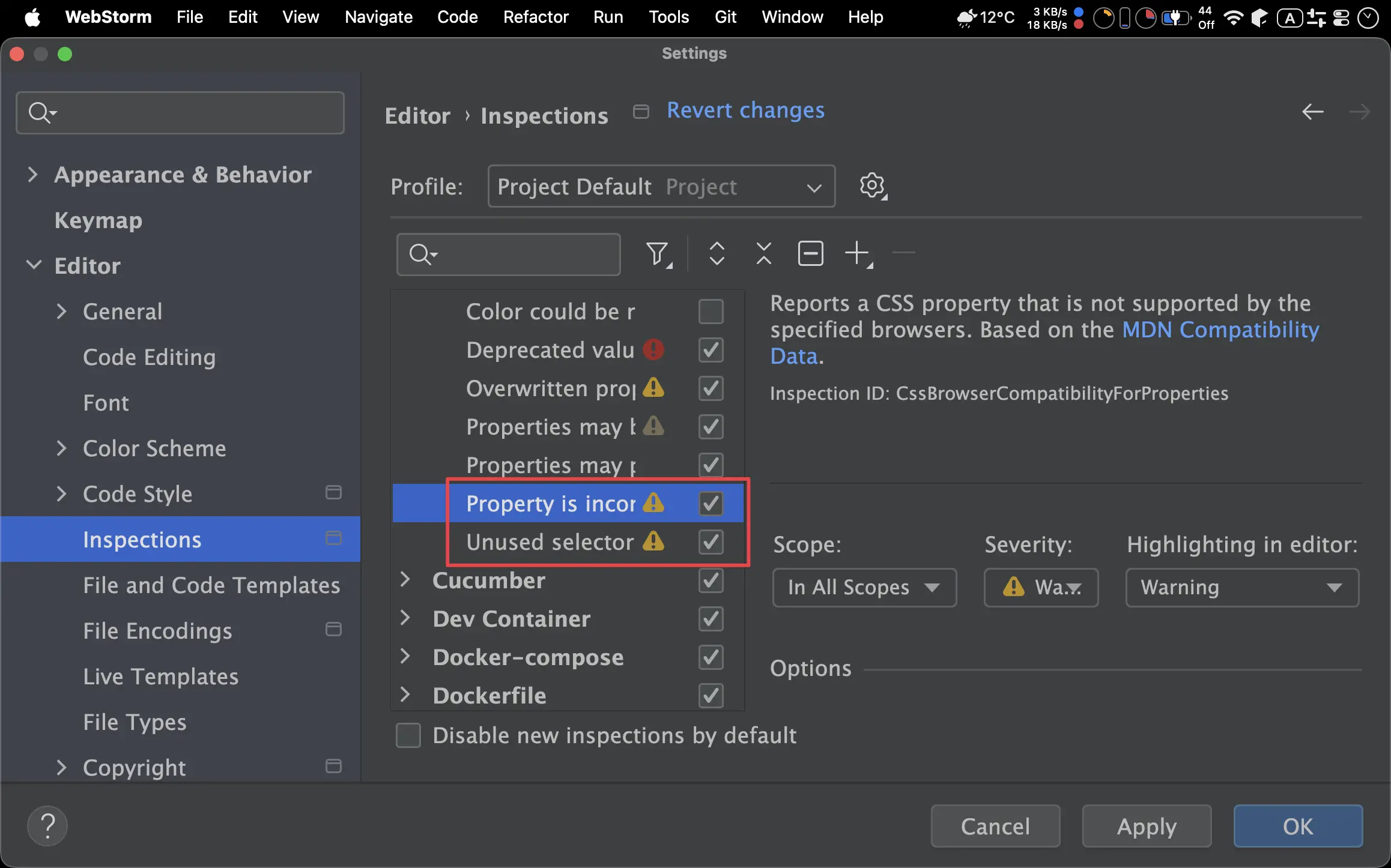Click the Collapse All inspections icon
1391x868 pixels.
coord(763,254)
